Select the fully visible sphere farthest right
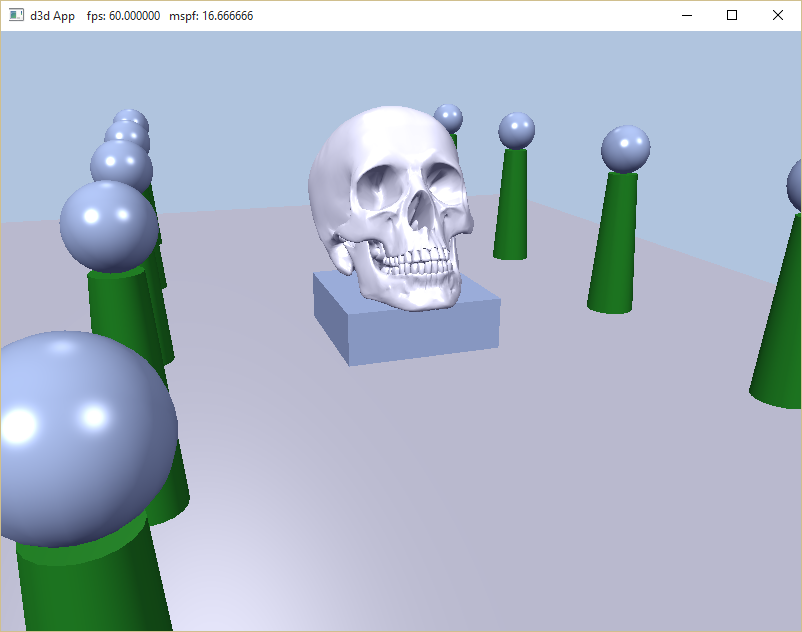Viewport: 802px width, 632px height. [625, 149]
